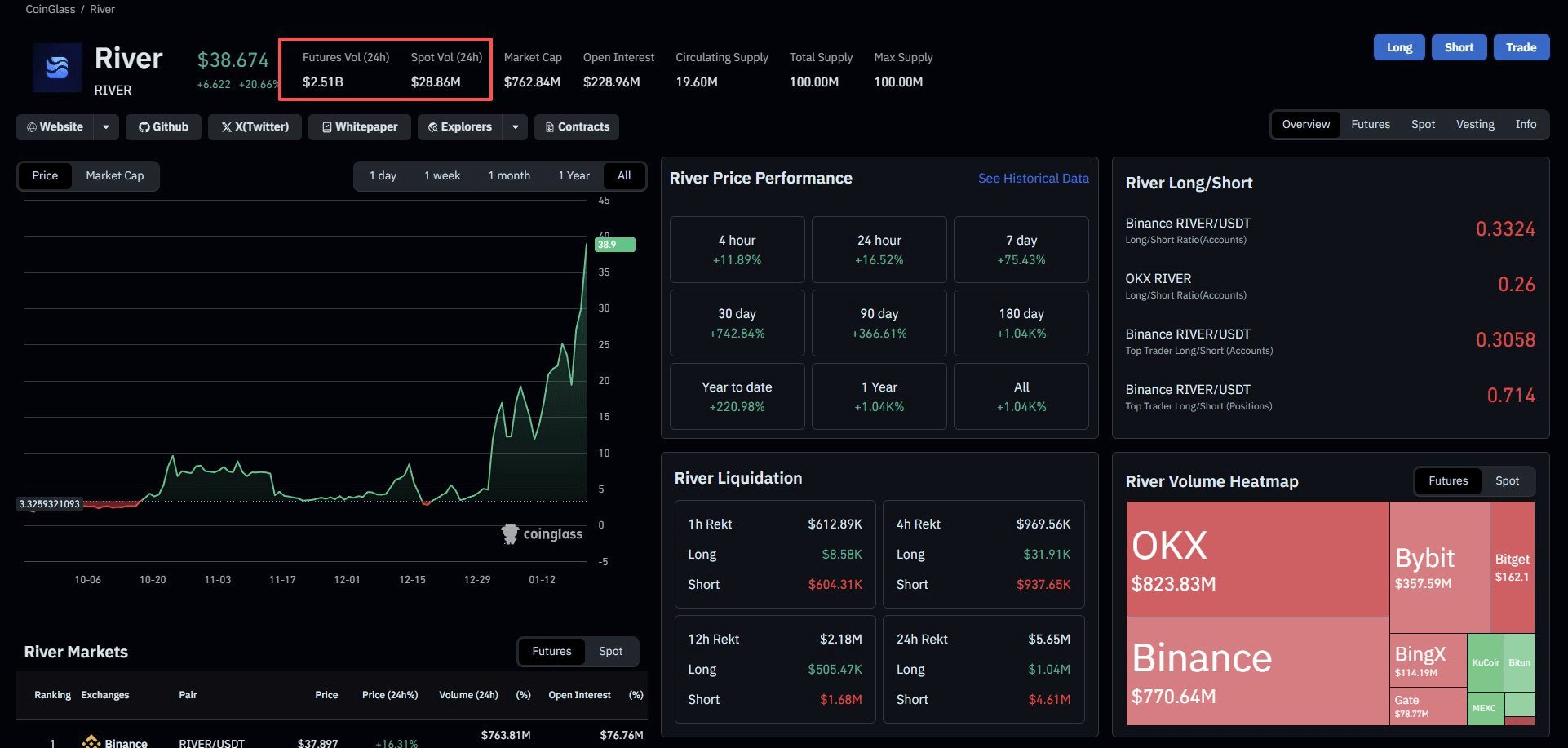Click the Website globe button
1568x748 pixels.
(55, 127)
